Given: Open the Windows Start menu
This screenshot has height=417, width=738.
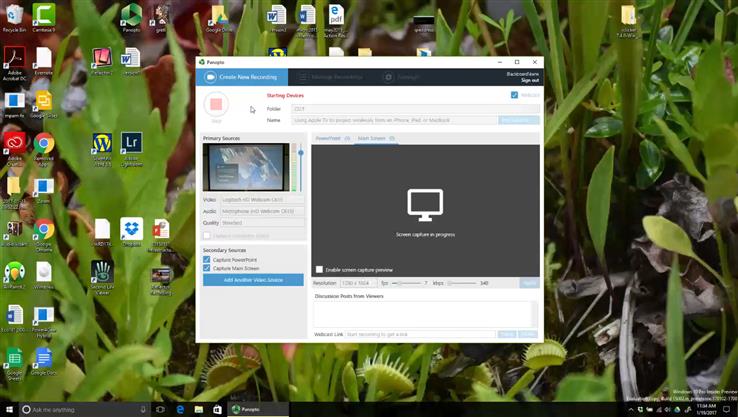Looking at the screenshot, I should pyautogui.click(x=9, y=409).
